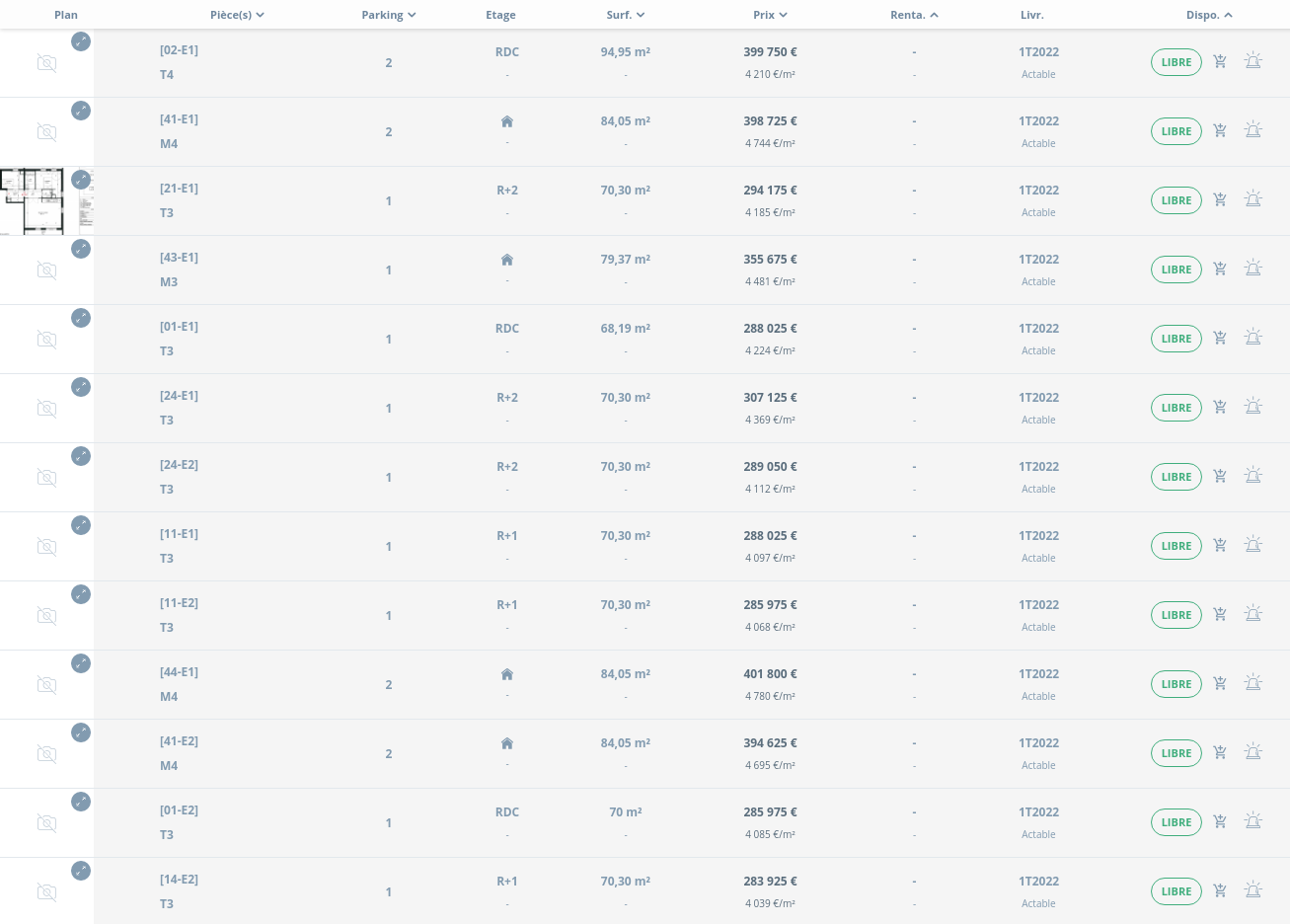The image size is (1290, 924).
Task: Click add-to-cart icon for lot 24-E2
Action: point(1220,477)
